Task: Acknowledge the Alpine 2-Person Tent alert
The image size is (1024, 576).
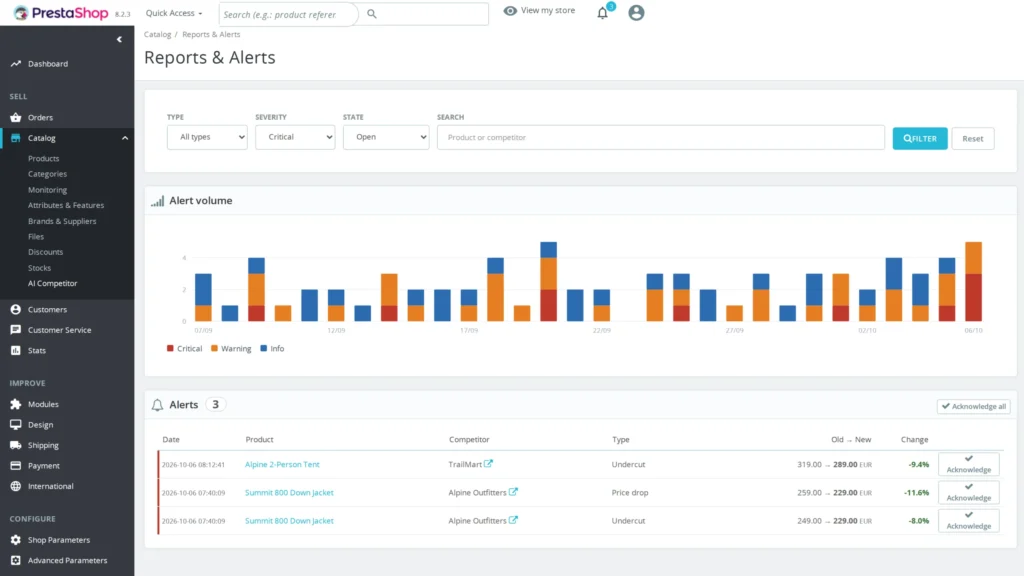Action: [x=968, y=464]
